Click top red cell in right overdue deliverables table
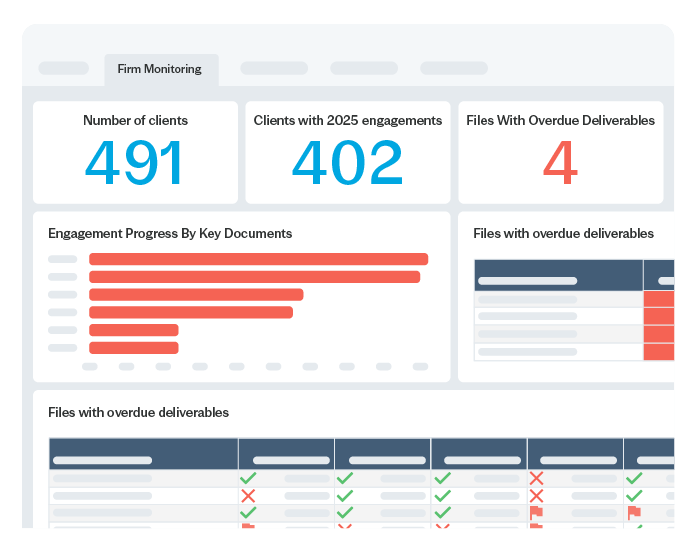Image resolution: width=697 pixels, height=534 pixels. tap(658, 299)
